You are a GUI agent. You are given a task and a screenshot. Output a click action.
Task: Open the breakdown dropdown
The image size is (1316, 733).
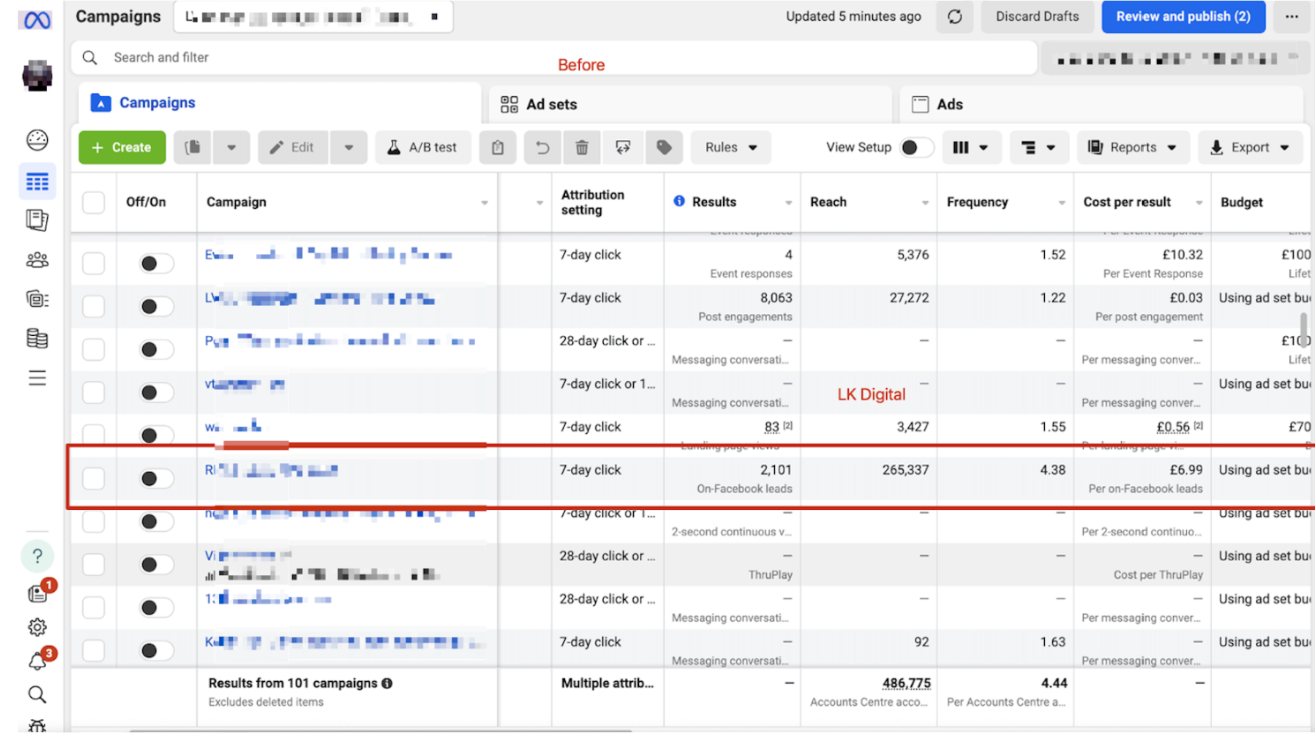1039,147
